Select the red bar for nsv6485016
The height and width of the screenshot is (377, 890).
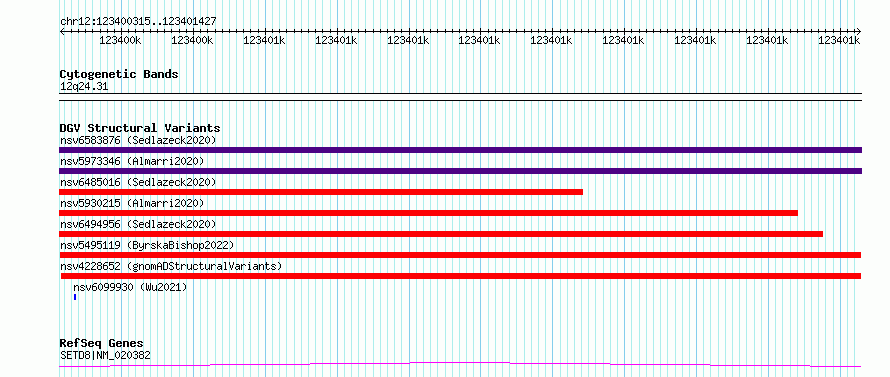point(321,192)
